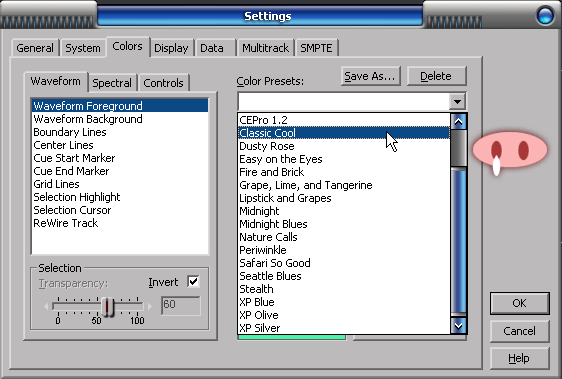Open the SMPTE tab
Image resolution: width=562 pixels, height=379 pixels.
316,48
